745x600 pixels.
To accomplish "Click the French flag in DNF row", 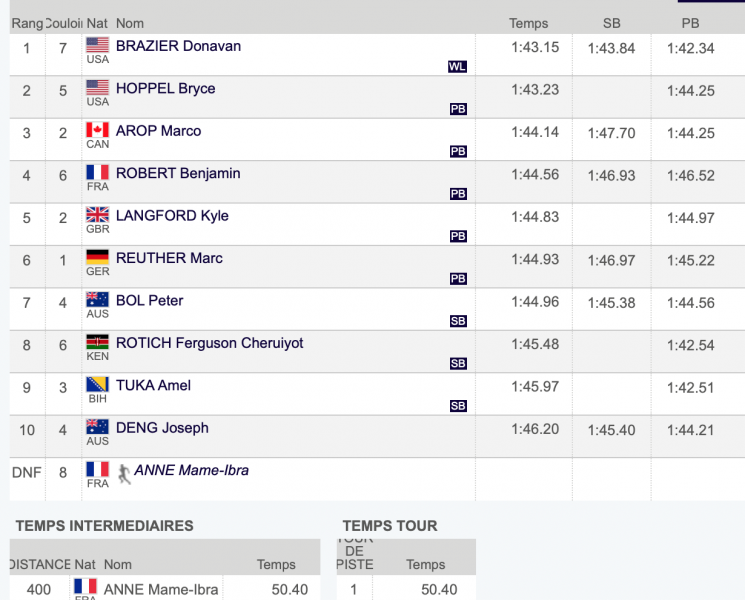I will 97,469.
